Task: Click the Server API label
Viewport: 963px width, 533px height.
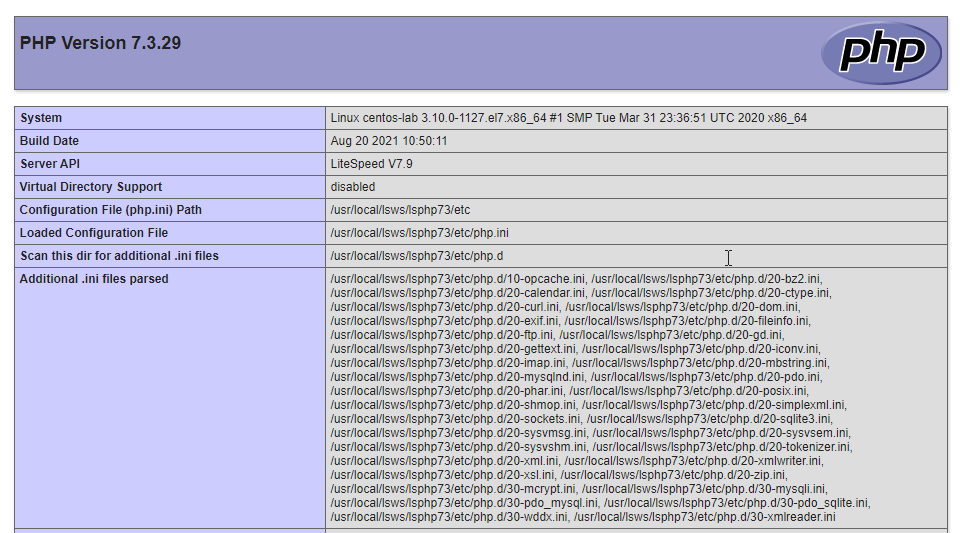Action: tap(50, 164)
